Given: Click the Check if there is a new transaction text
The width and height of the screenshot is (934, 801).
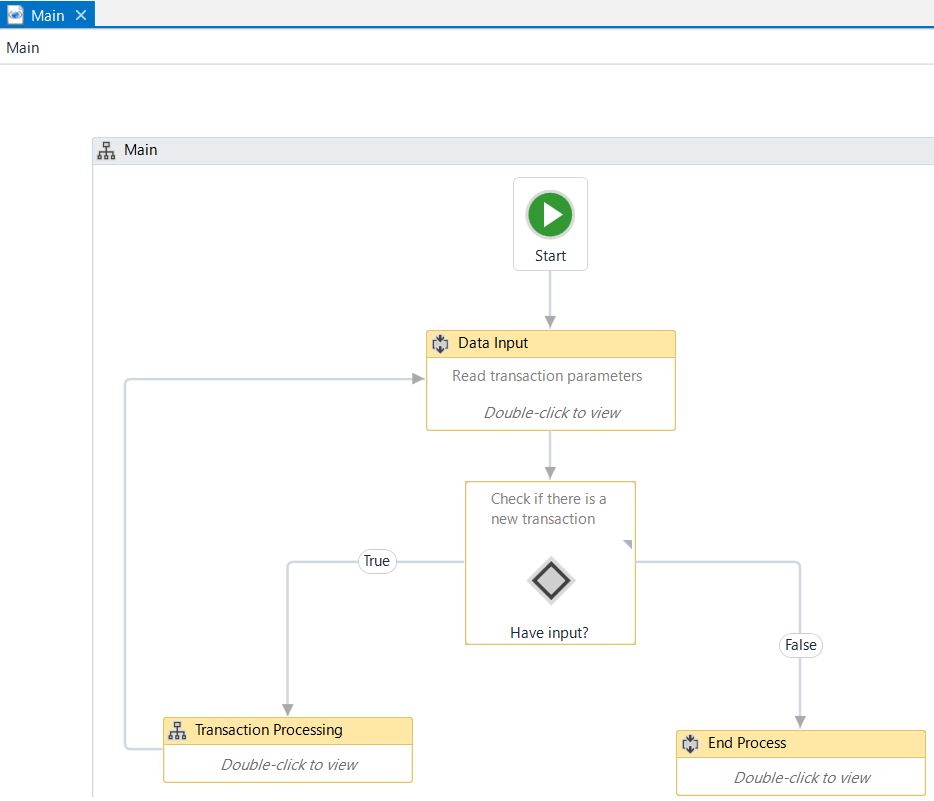Looking at the screenshot, I should tap(550, 508).
